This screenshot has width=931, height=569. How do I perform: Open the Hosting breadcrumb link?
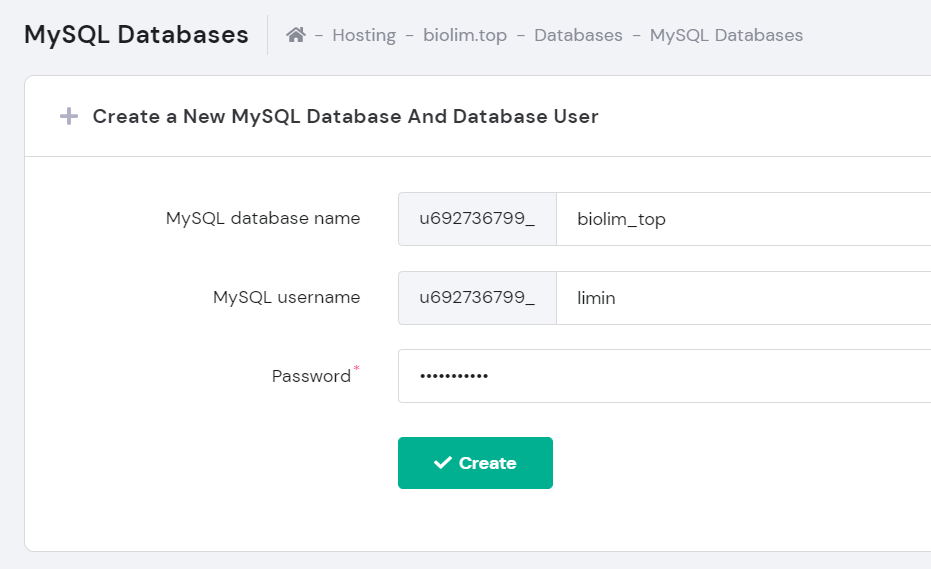(364, 35)
